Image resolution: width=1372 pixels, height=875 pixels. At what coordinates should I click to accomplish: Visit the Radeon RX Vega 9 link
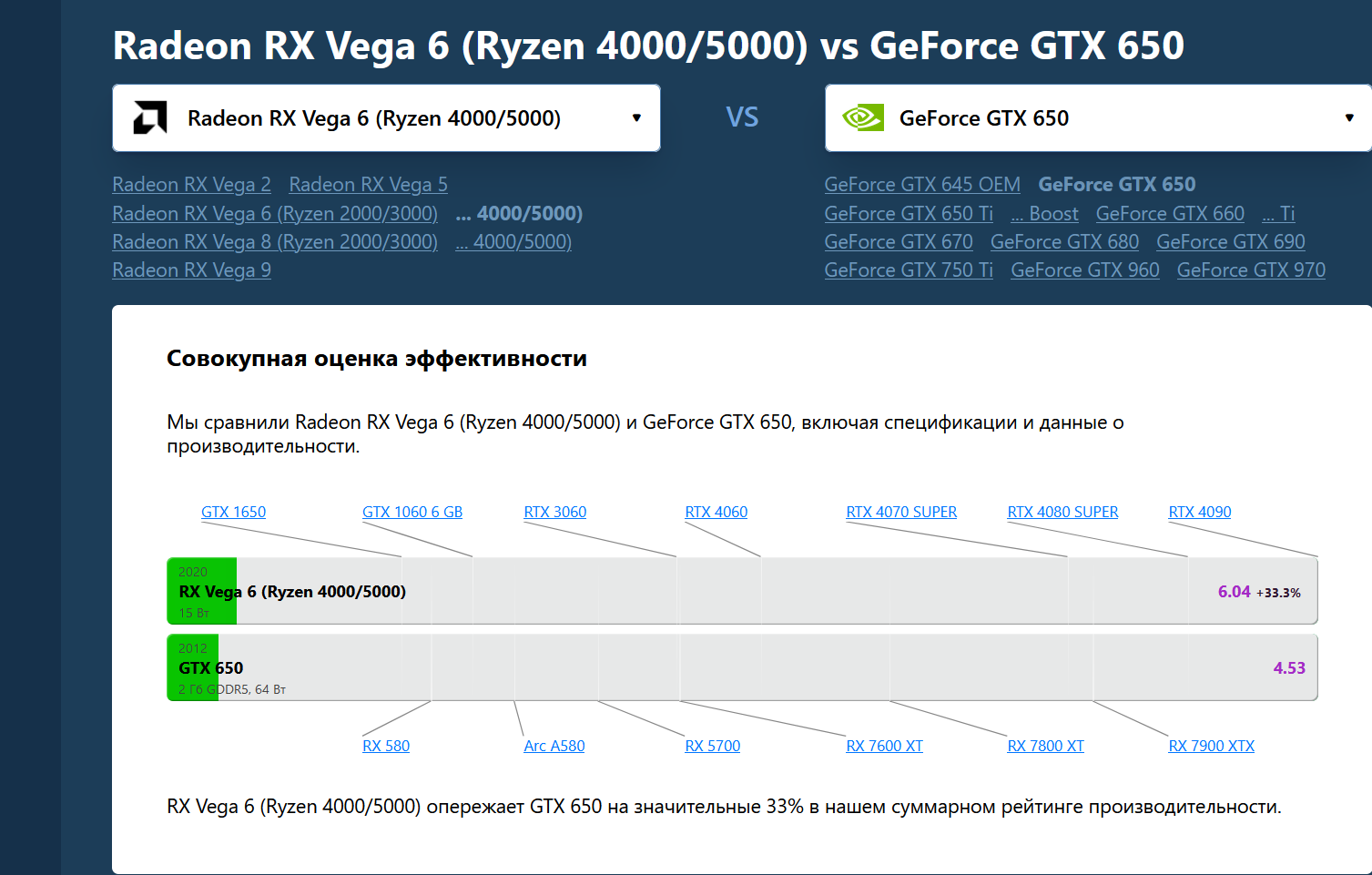pyautogui.click(x=191, y=270)
